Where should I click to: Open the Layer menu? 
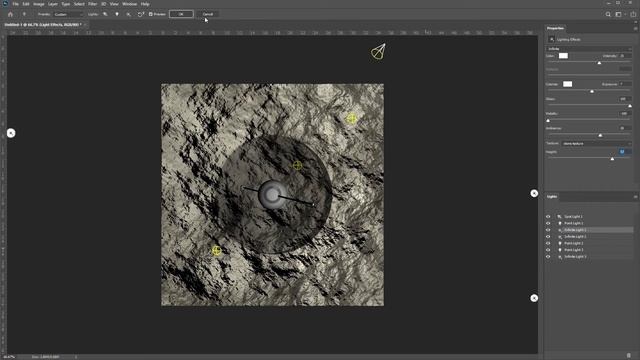coord(53,4)
